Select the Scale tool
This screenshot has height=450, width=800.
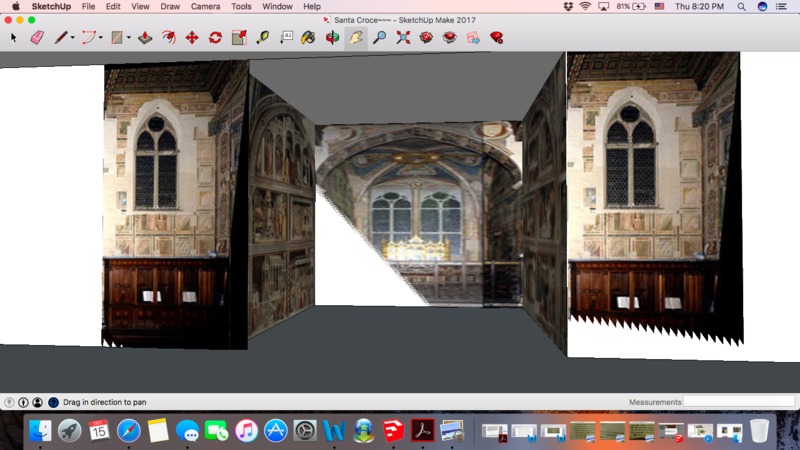click(x=239, y=38)
